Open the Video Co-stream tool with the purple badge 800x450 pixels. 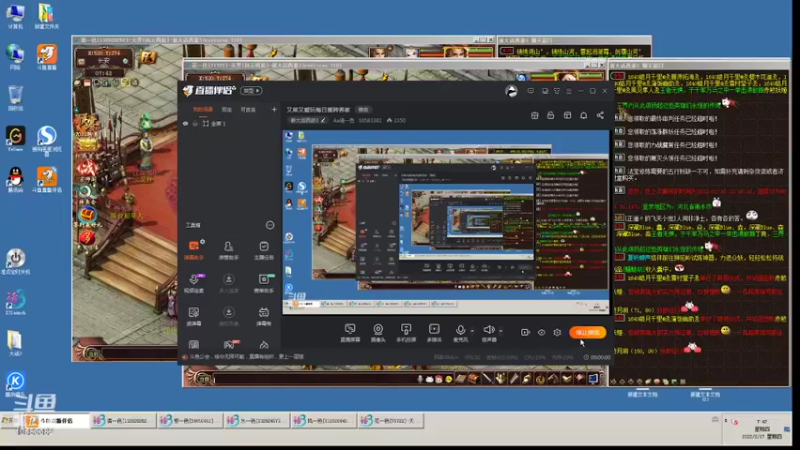[194, 282]
